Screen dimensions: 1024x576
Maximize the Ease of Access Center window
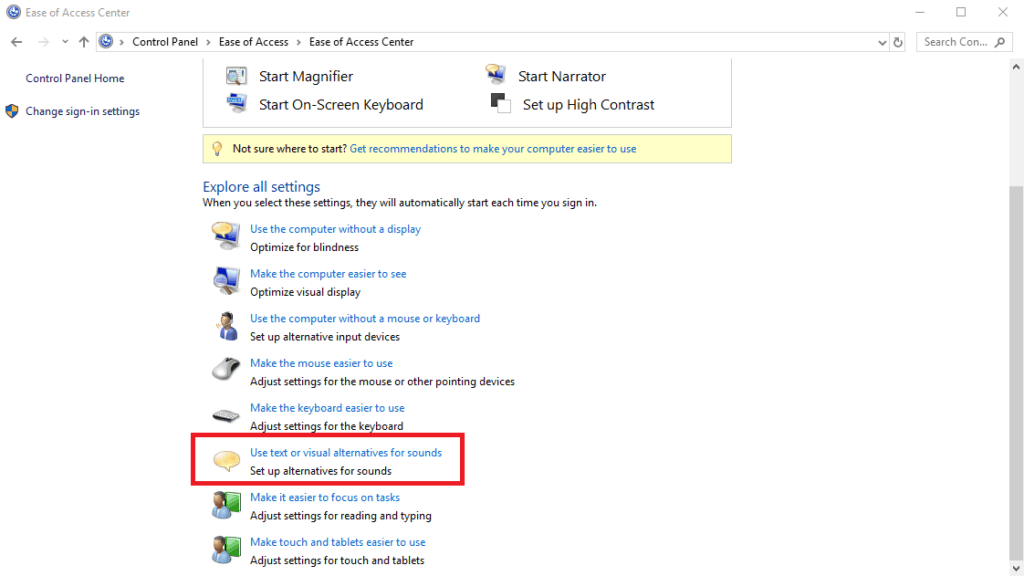click(x=961, y=12)
